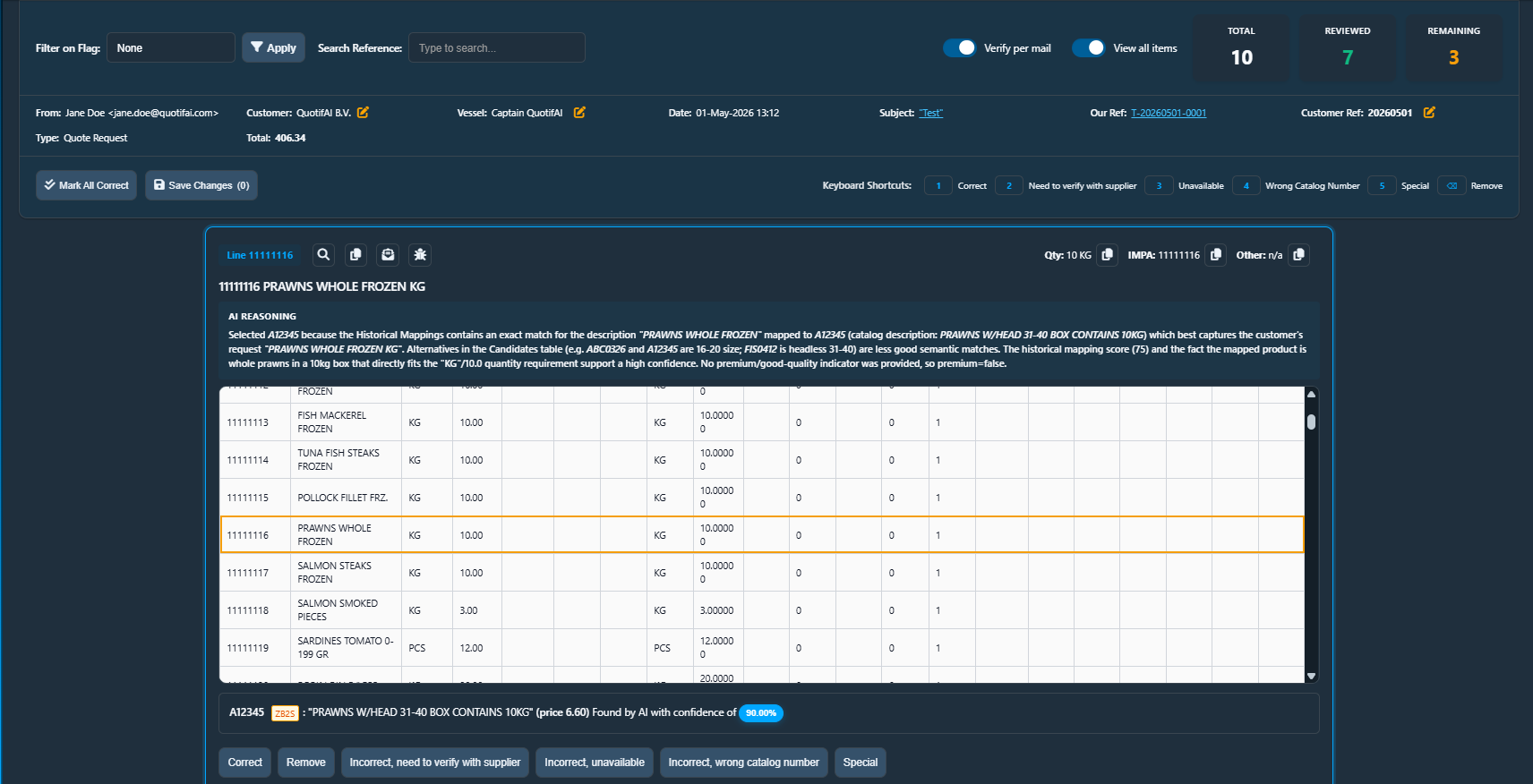
Task: Click the table scrollbar down arrow
Action: pos(1311,677)
